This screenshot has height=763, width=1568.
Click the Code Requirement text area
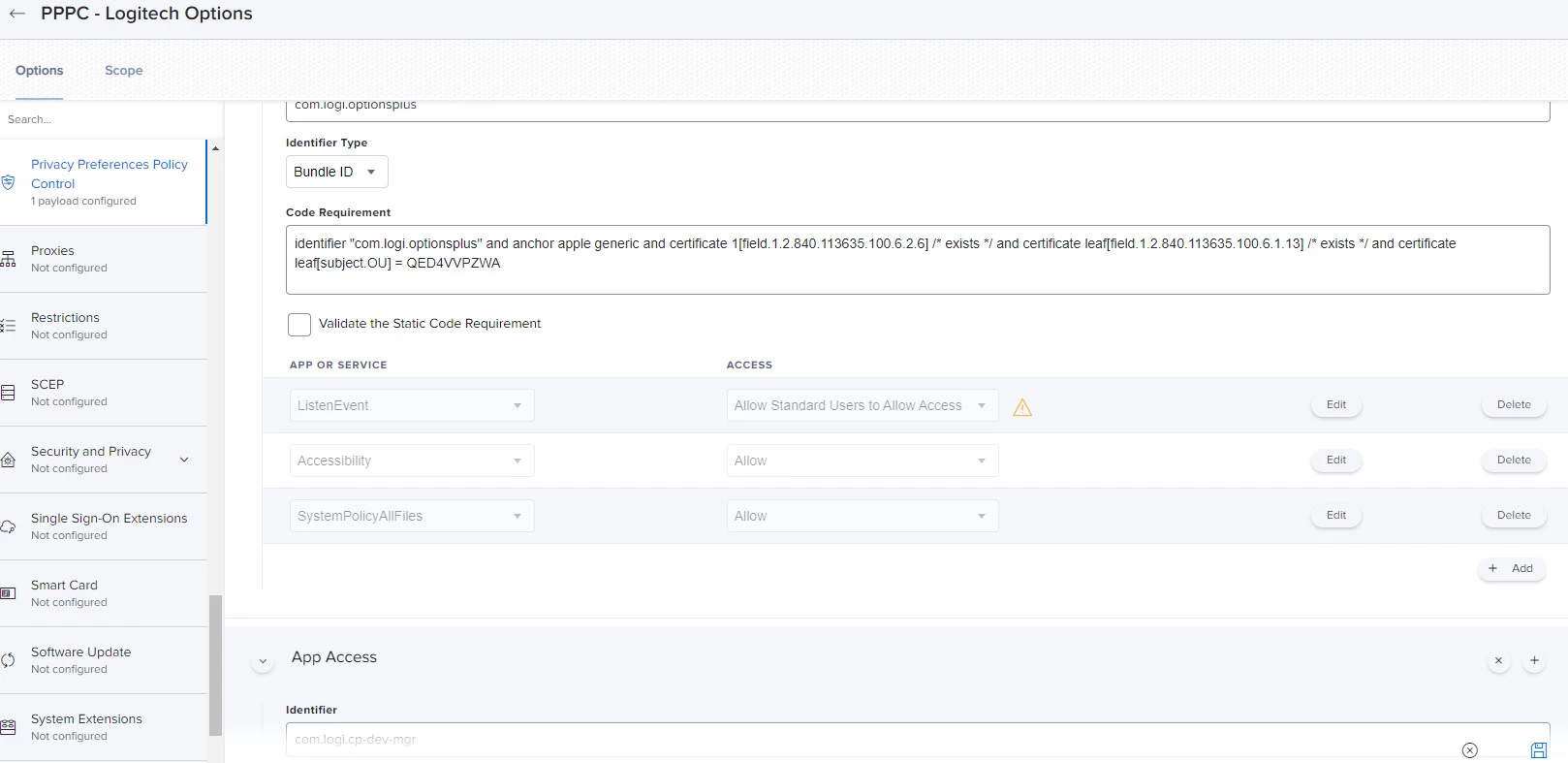(x=918, y=260)
